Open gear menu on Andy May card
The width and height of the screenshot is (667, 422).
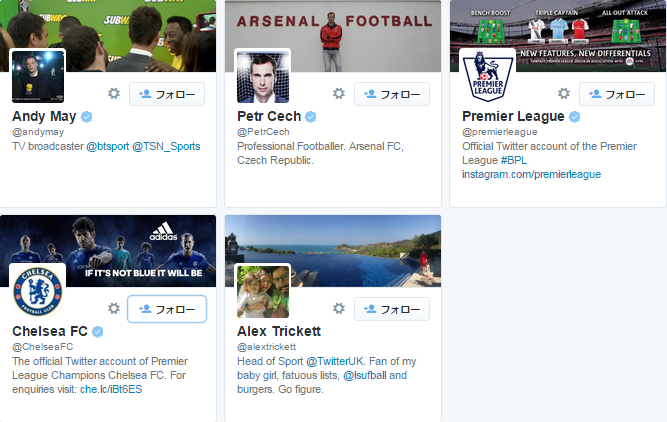[114, 94]
